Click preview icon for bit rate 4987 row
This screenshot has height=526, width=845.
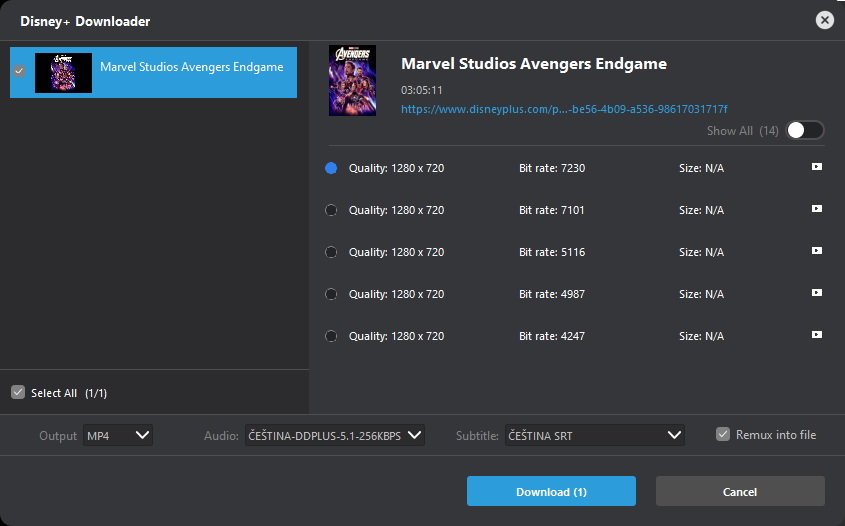[817, 293]
